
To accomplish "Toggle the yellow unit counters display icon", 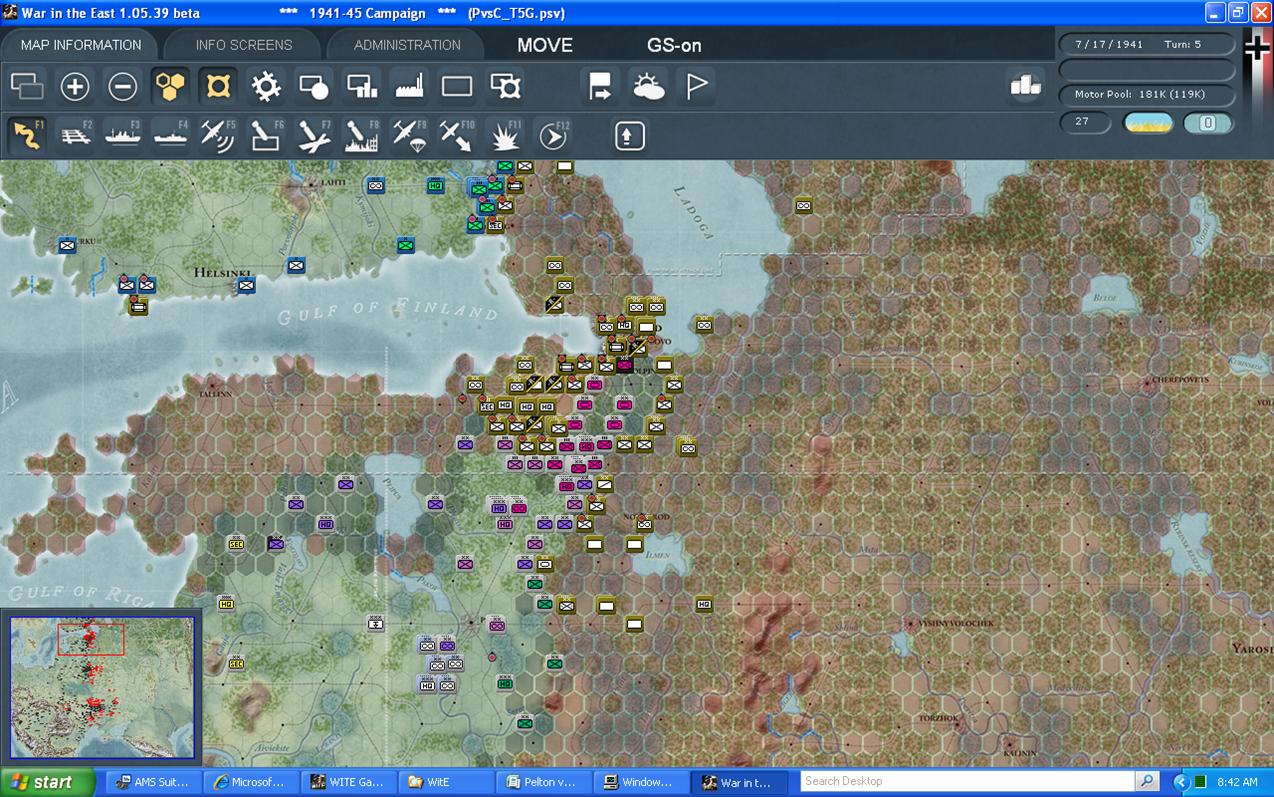I will pos(218,87).
